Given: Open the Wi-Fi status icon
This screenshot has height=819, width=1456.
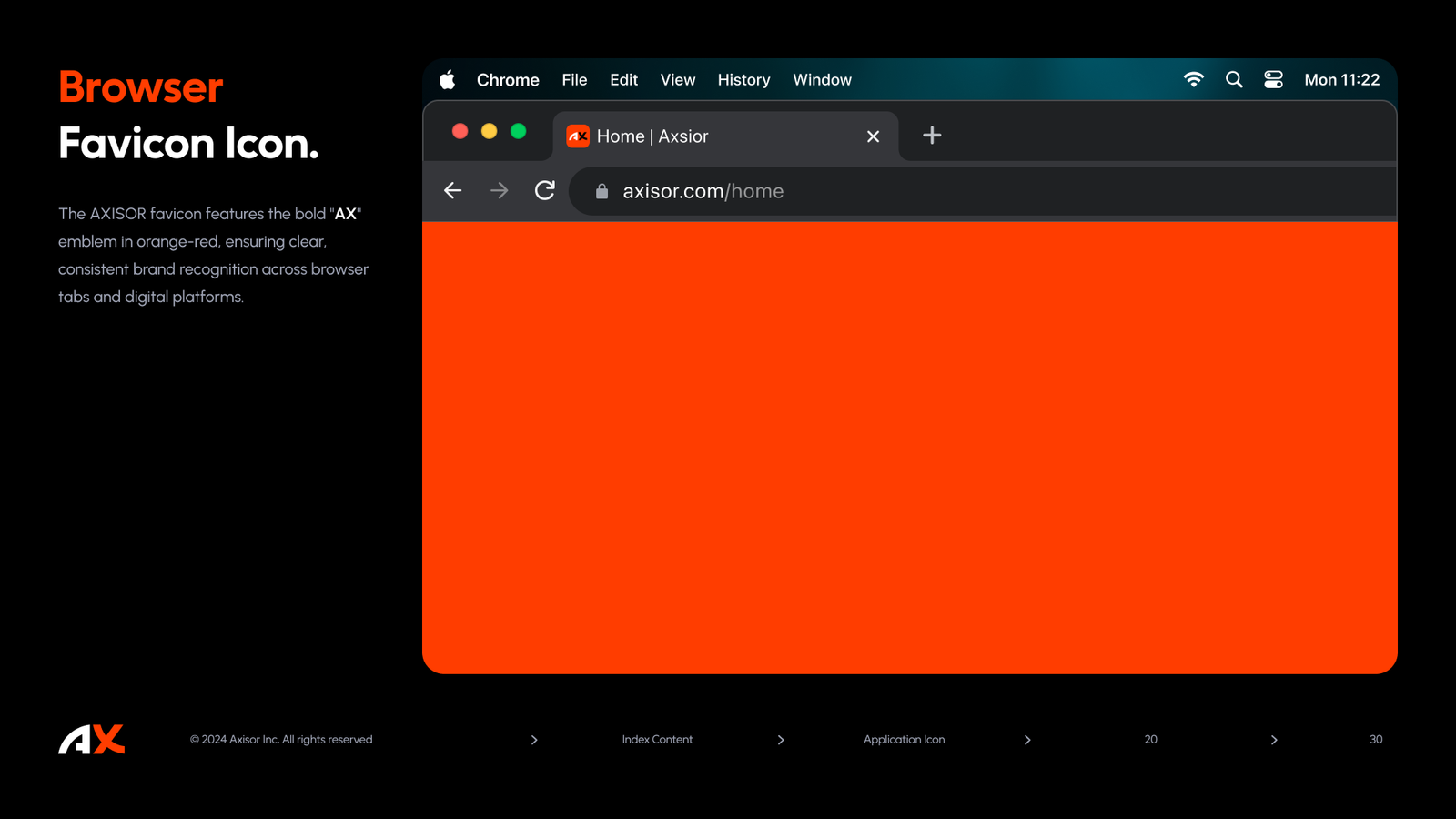Looking at the screenshot, I should click(x=1193, y=80).
